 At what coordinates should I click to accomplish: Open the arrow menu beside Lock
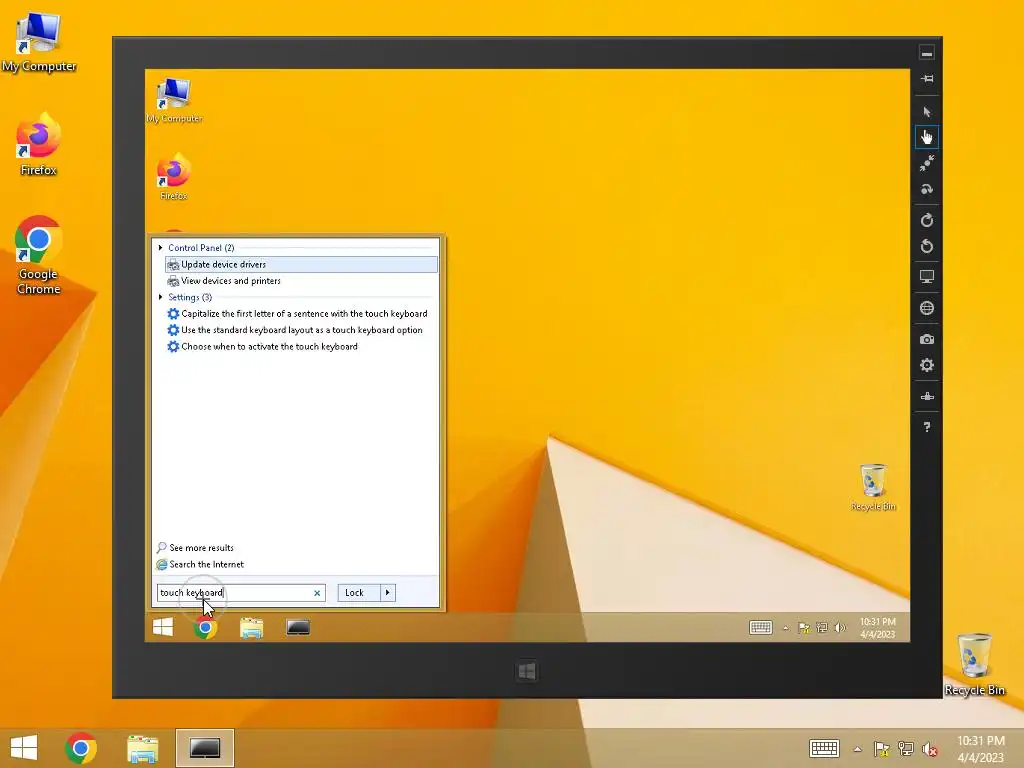click(x=388, y=593)
